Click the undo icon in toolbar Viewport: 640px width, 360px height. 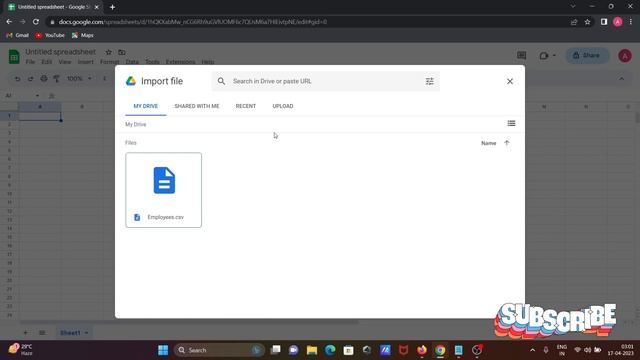pyautogui.click(x=17, y=78)
